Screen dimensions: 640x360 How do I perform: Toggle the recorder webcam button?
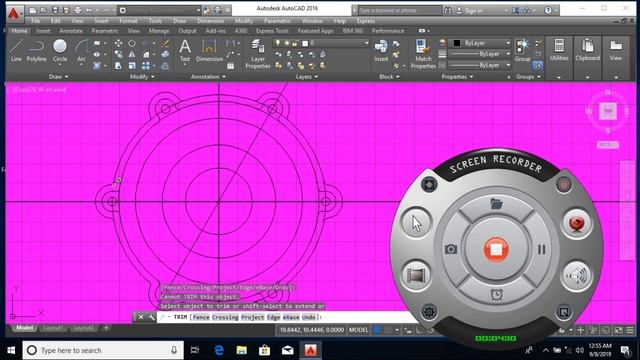pyautogui.click(x=576, y=223)
